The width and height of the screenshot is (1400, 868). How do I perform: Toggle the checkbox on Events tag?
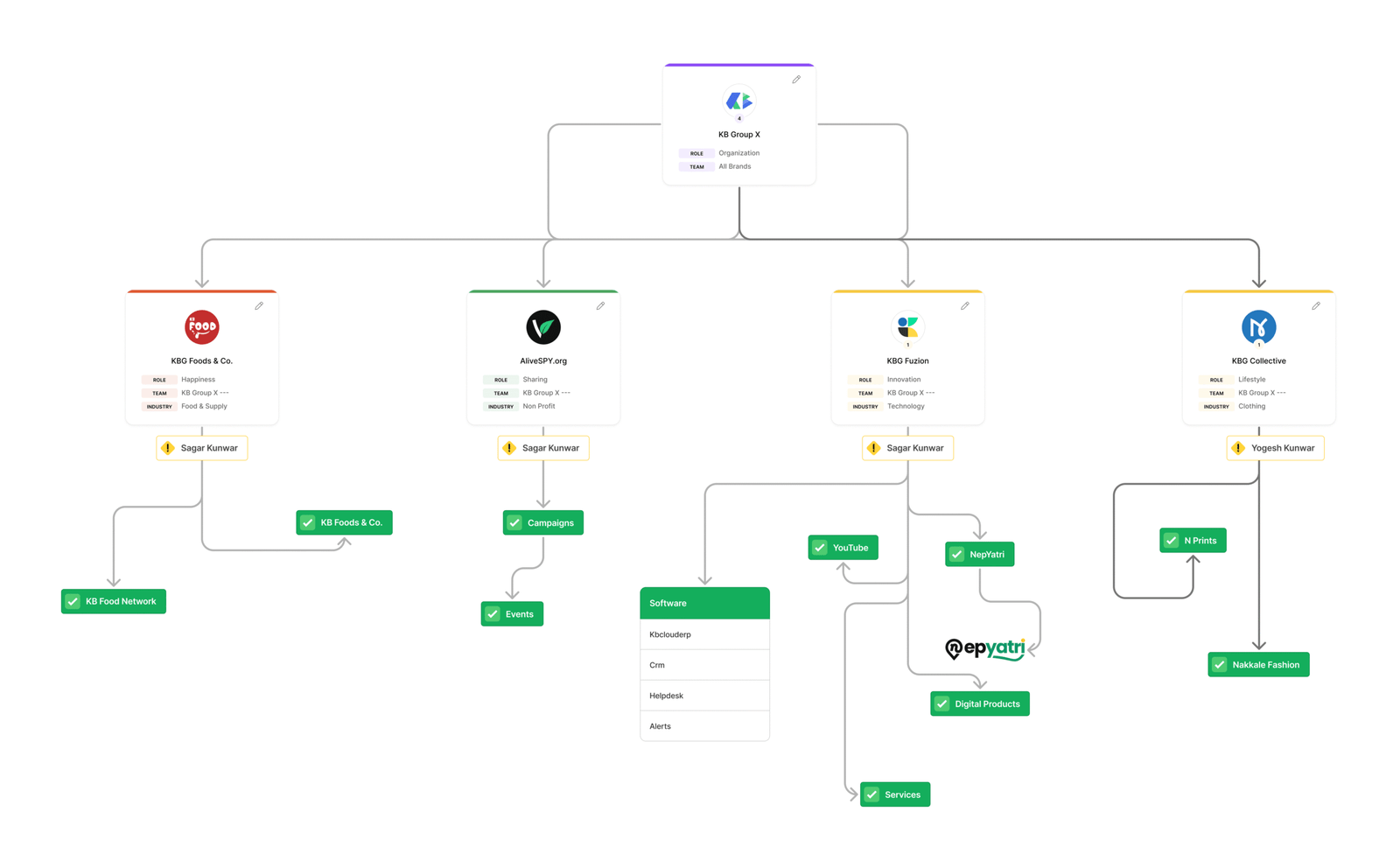(x=493, y=614)
